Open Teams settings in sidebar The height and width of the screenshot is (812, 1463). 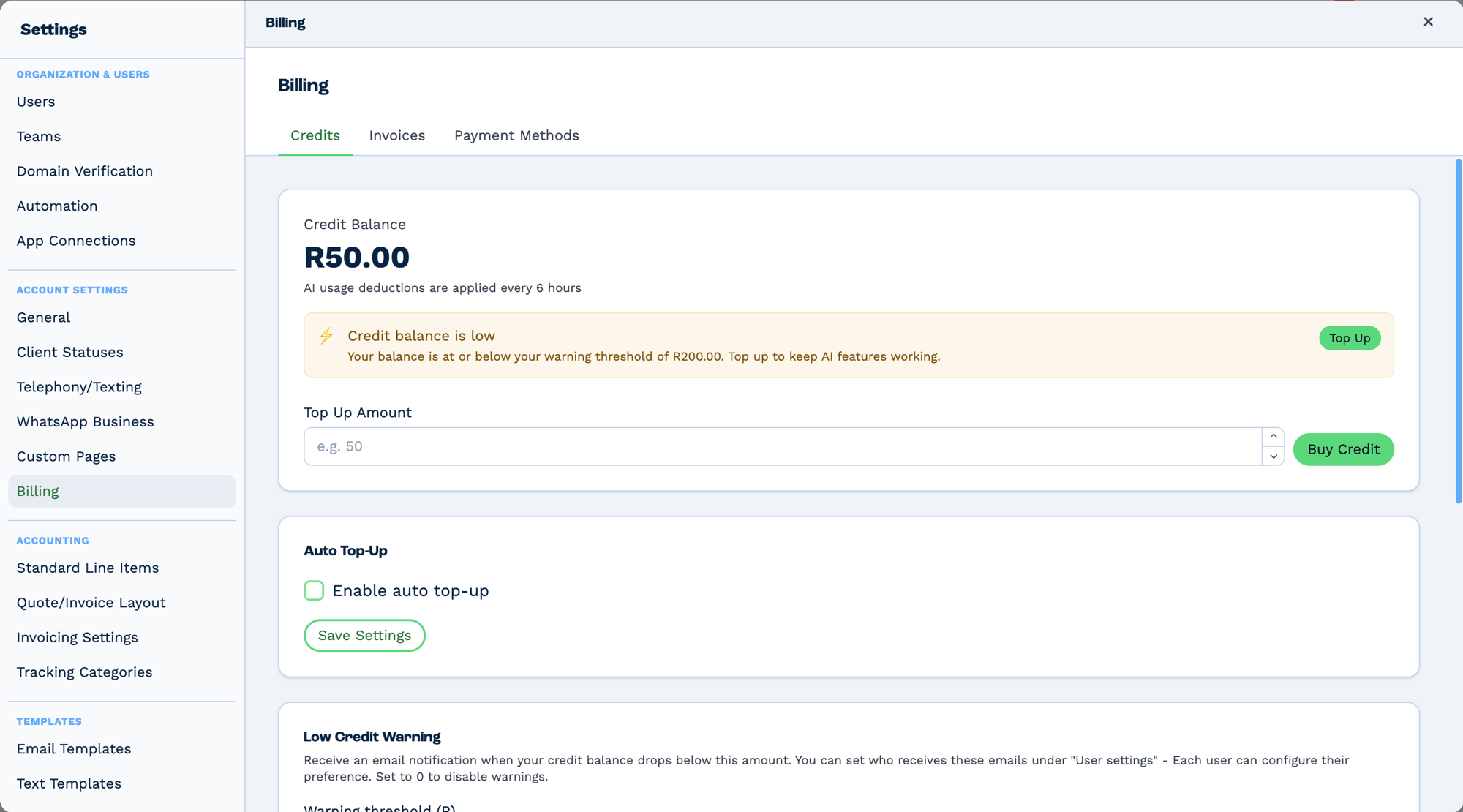[122, 137]
